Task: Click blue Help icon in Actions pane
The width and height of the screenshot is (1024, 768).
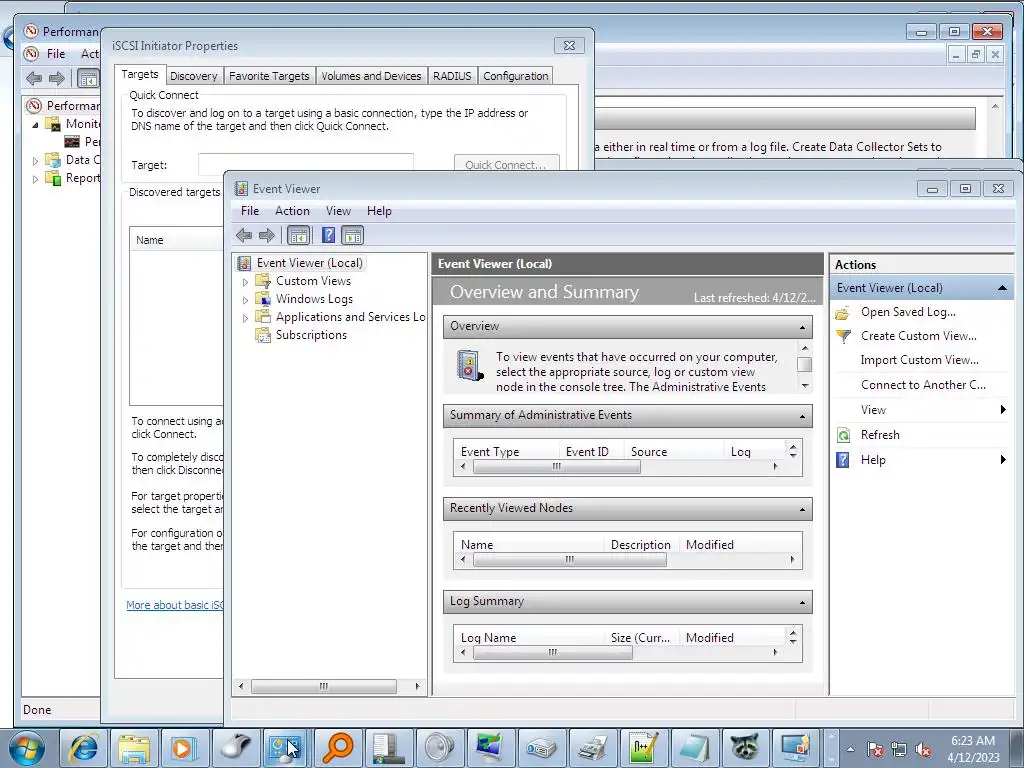Action: [x=843, y=460]
